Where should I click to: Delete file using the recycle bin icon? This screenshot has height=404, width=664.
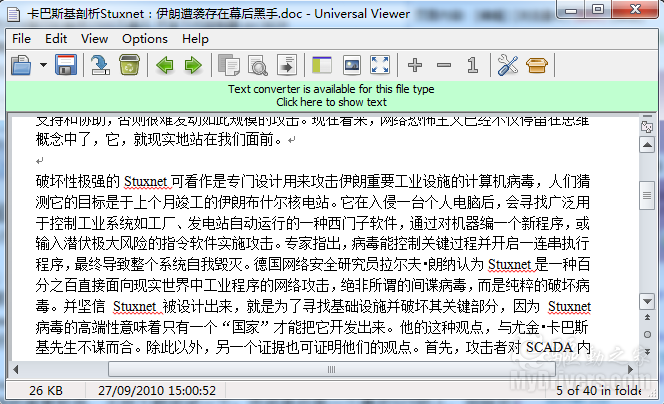(x=129, y=65)
